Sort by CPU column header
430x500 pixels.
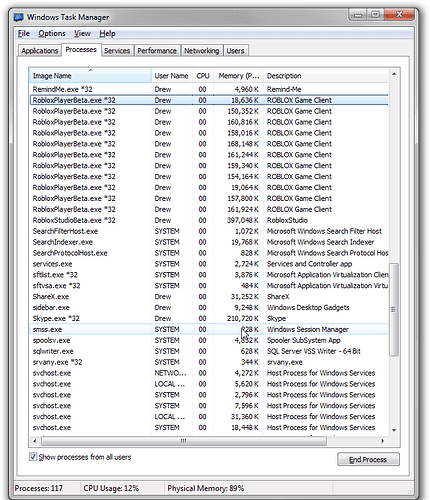(x=203, y=76)
